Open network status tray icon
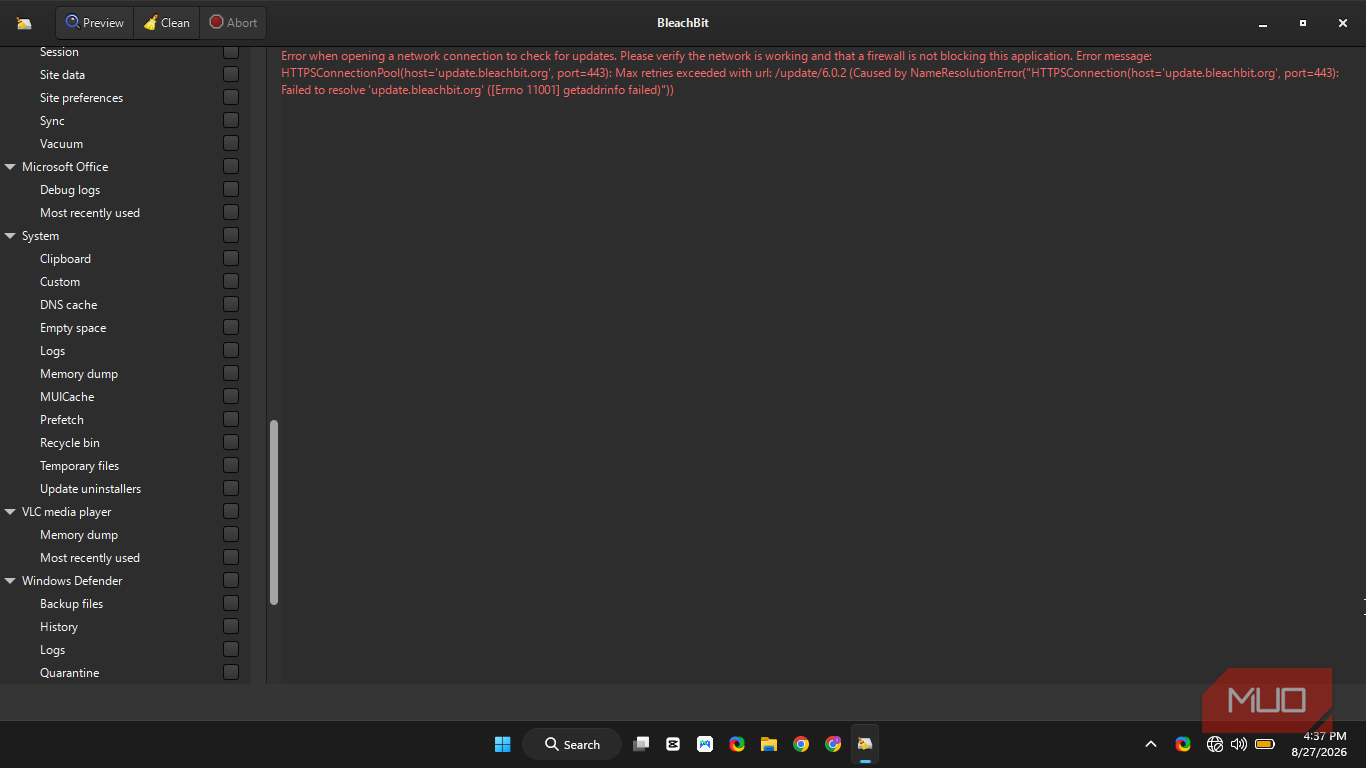The image size is (1366, 768). coord(1215,744)
